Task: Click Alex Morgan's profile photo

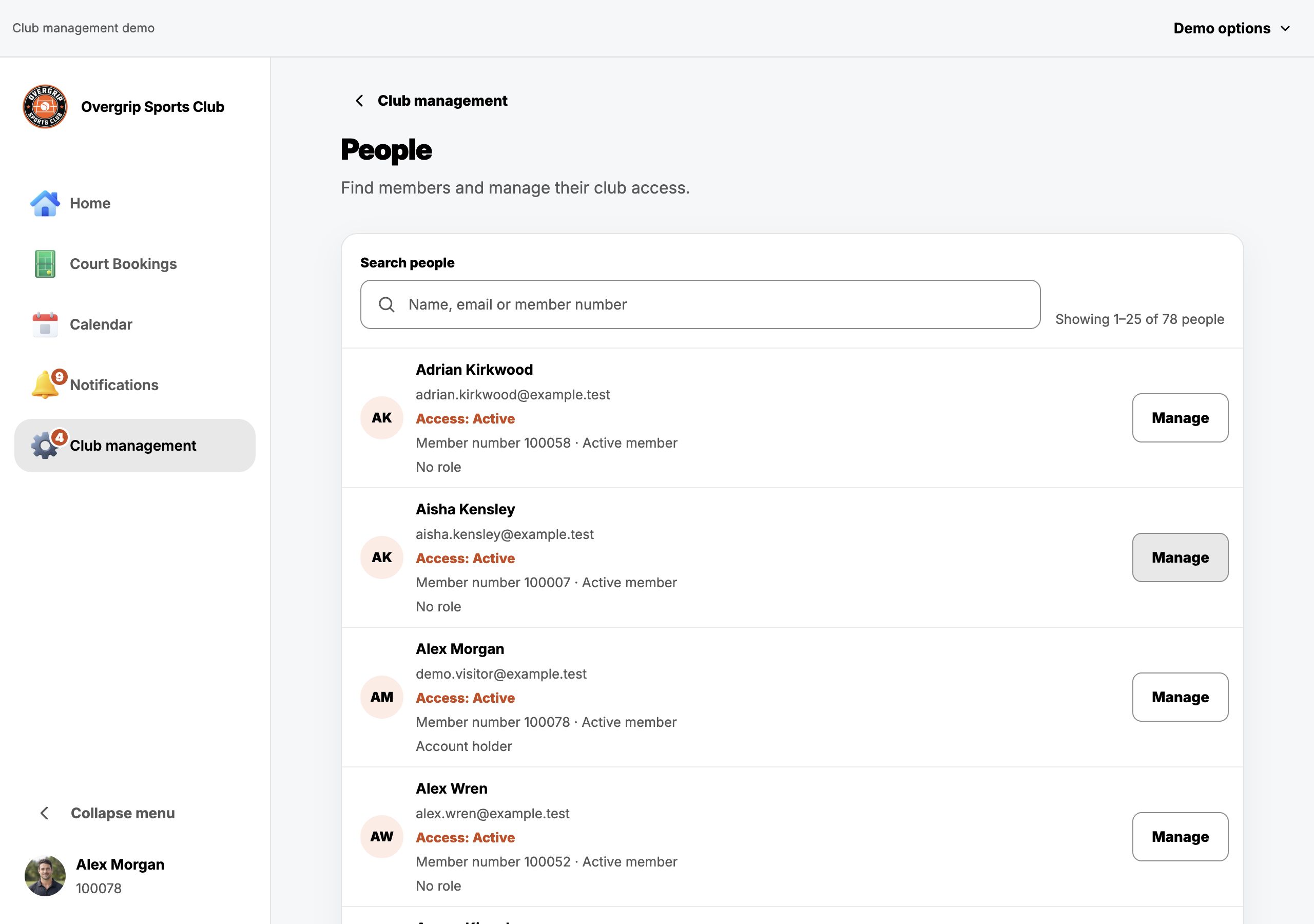Action: tap(45, 876)
